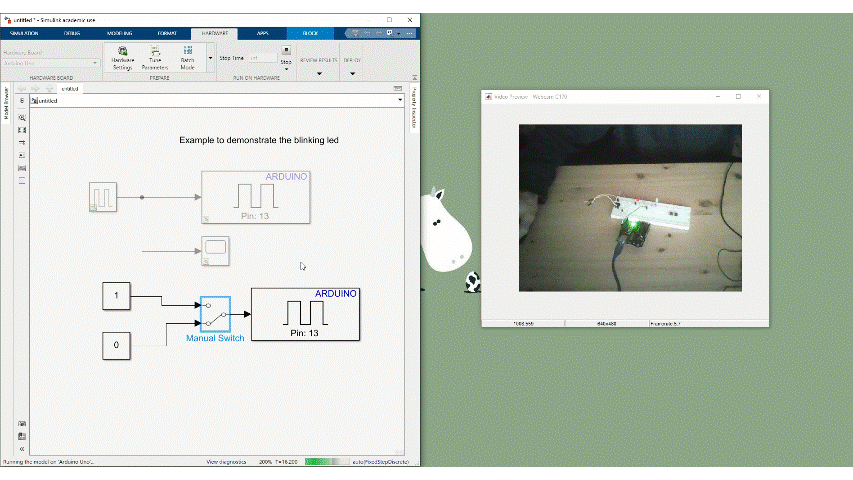Screen dimensions: 853x480
Task: Collapse the palette with double chevron
Action: (22, 449)
